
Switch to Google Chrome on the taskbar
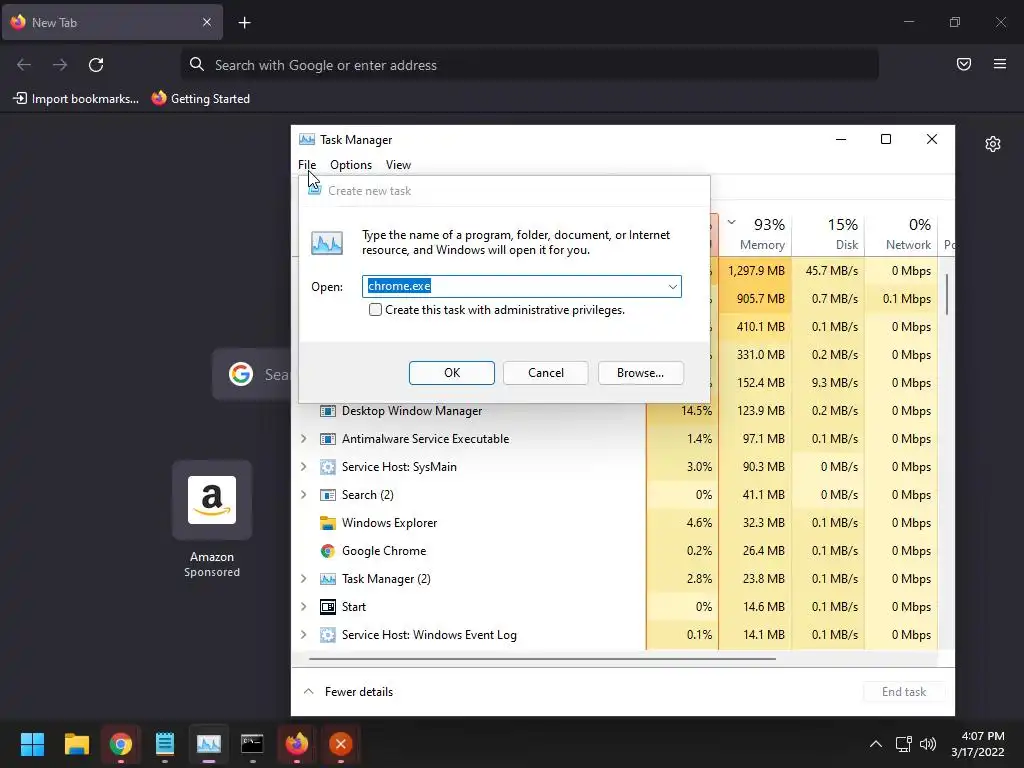121,744
